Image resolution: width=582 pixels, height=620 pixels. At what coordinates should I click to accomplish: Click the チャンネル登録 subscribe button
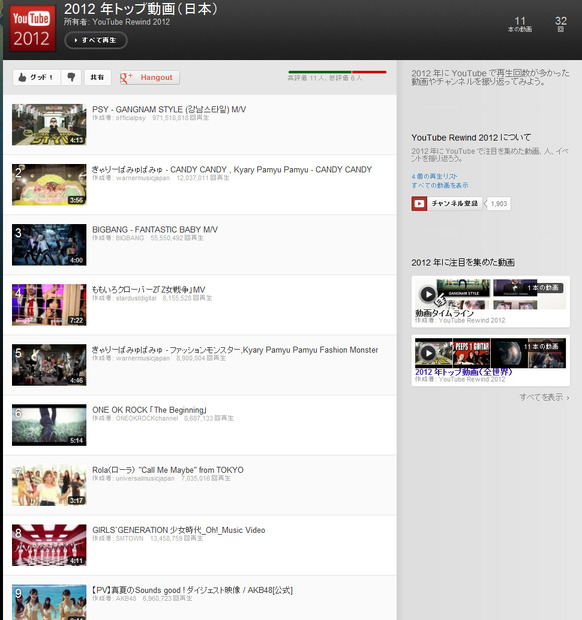[455, 204]
